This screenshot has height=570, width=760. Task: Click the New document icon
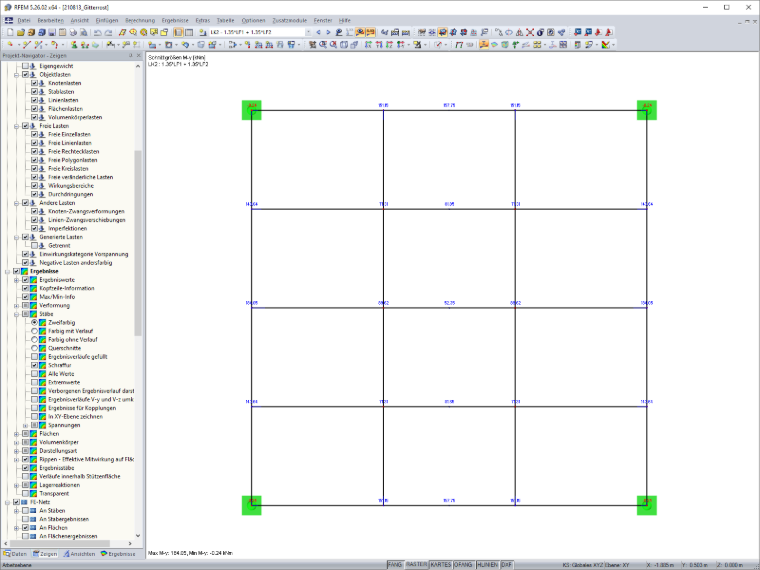(x=10, y=32)
